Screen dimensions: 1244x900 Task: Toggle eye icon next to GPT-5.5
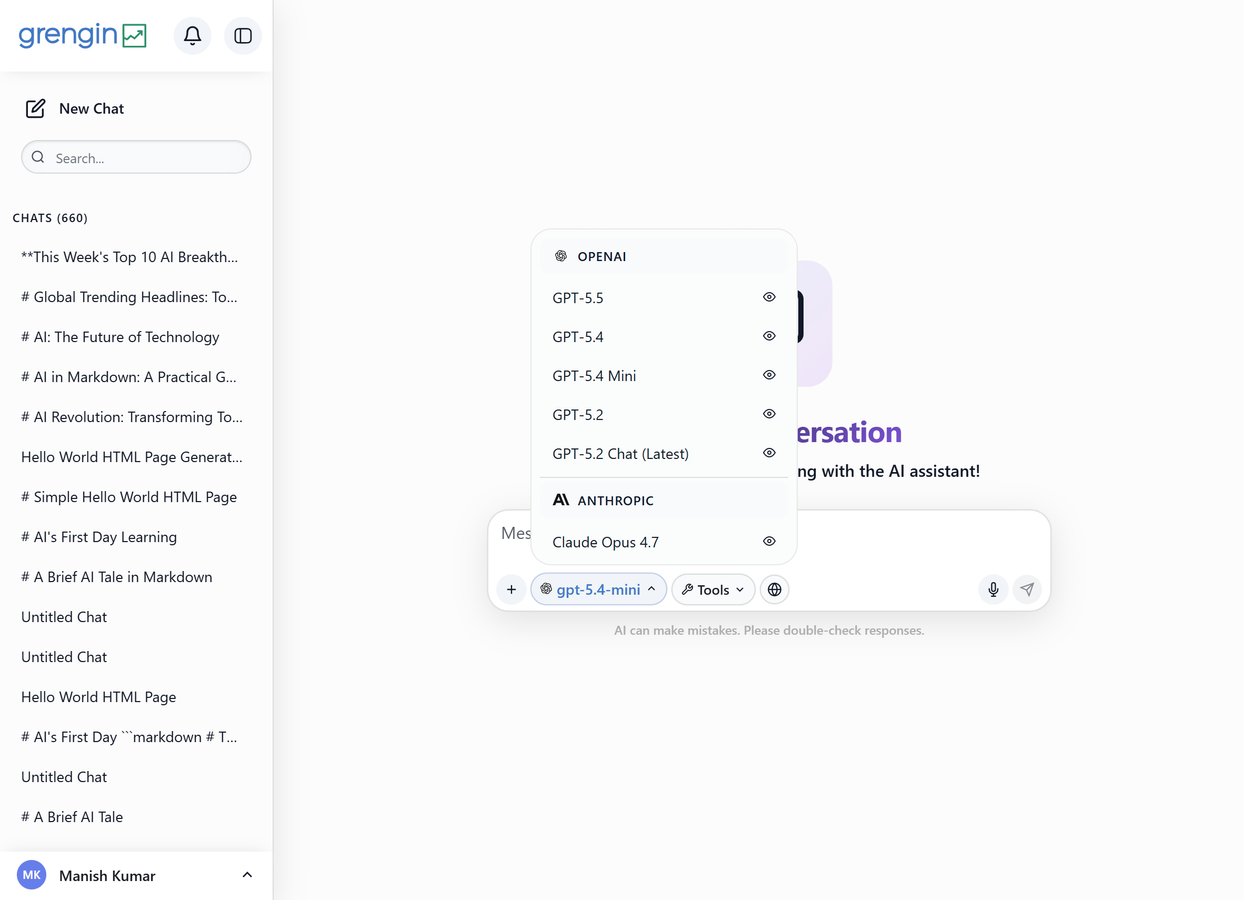(x=769, y=297)
